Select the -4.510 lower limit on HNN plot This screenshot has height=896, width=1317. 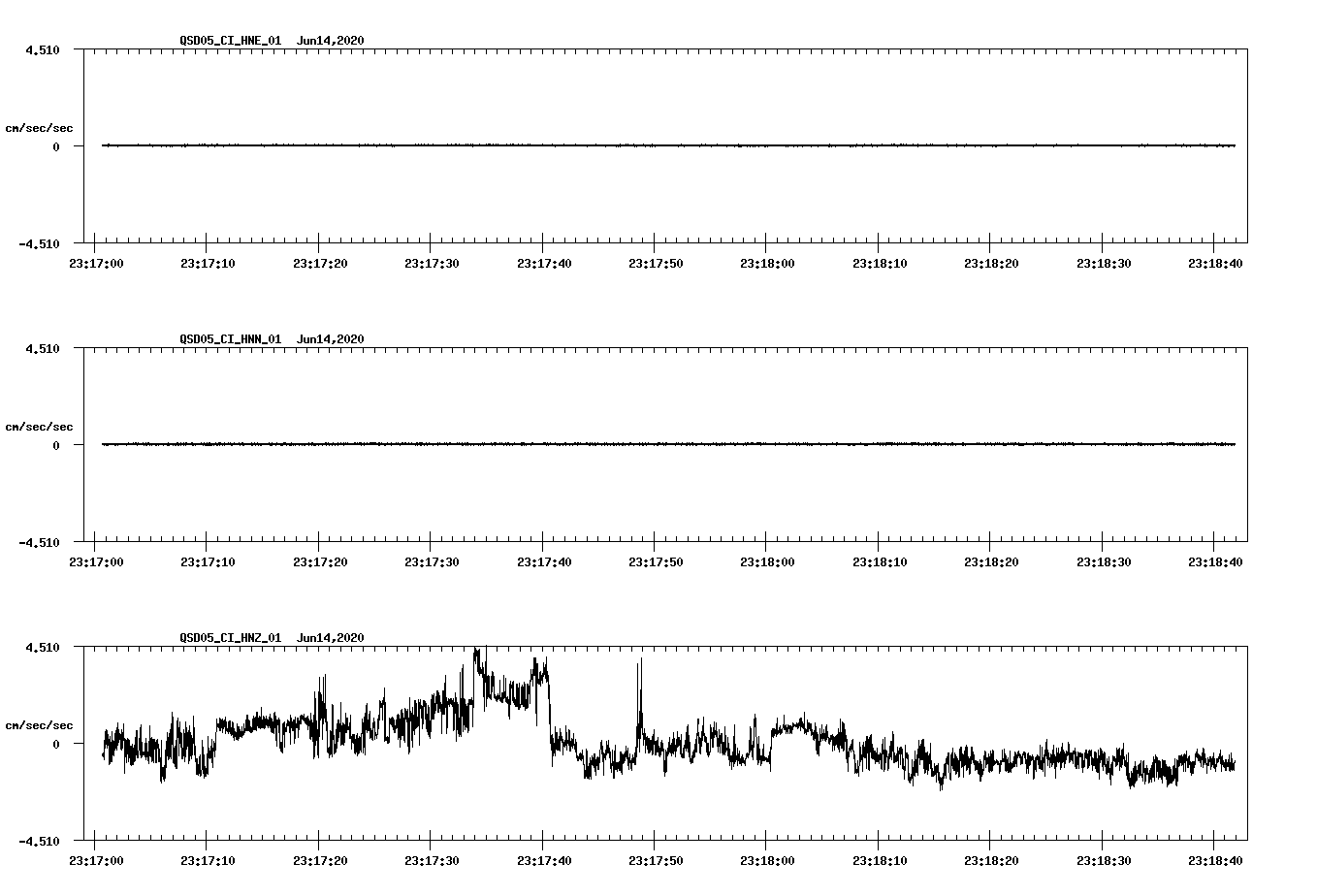(39, 542)
